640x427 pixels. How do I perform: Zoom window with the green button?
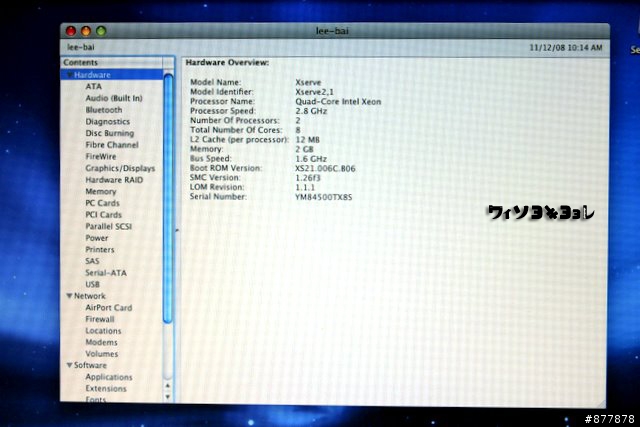click(x=101, y=31)
